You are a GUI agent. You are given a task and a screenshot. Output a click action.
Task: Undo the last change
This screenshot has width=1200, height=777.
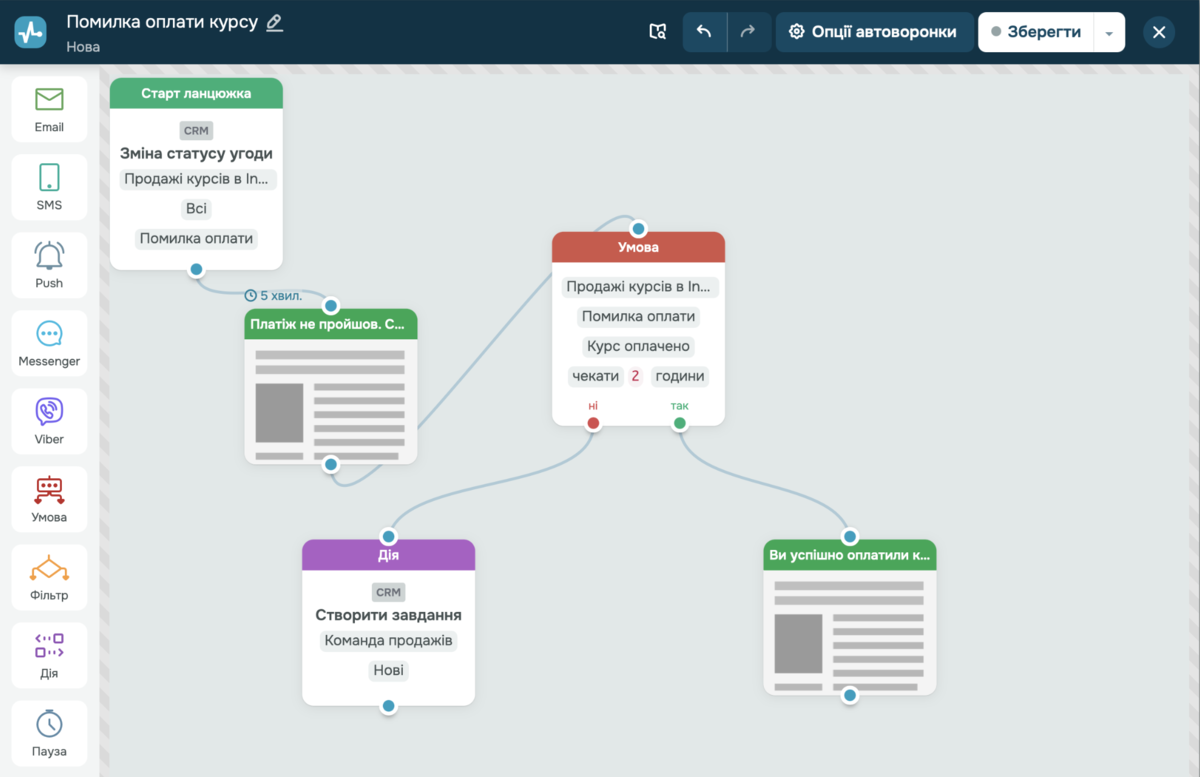pyautogui.click(x=704, y=32)
